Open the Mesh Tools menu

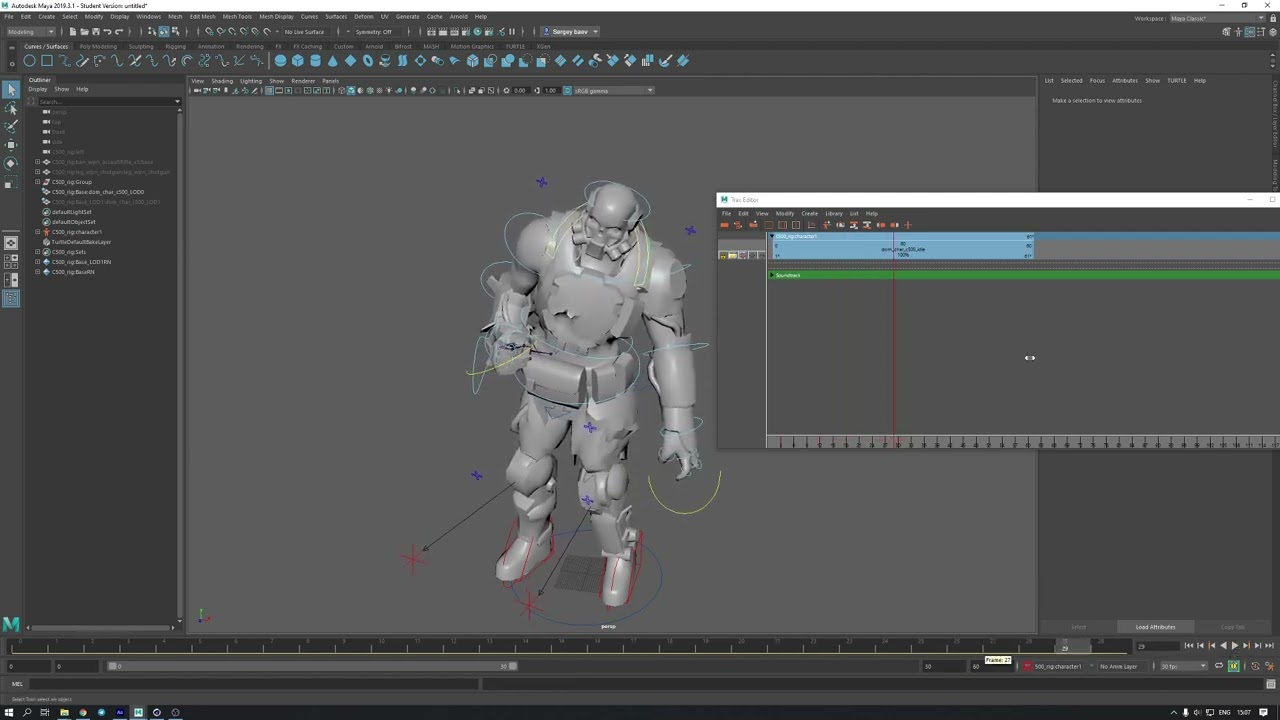coord(237,16)
